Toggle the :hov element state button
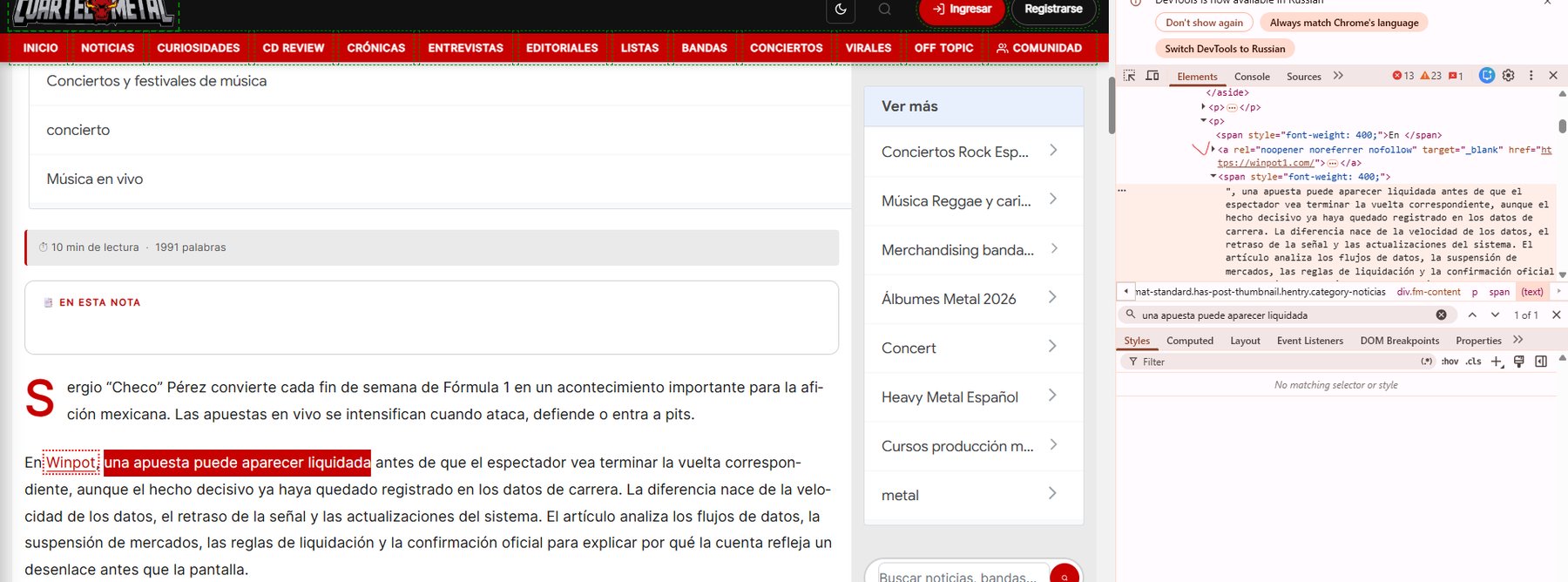The height and width of the screenshot is (582, 1568). click(x=1450, y=362)
